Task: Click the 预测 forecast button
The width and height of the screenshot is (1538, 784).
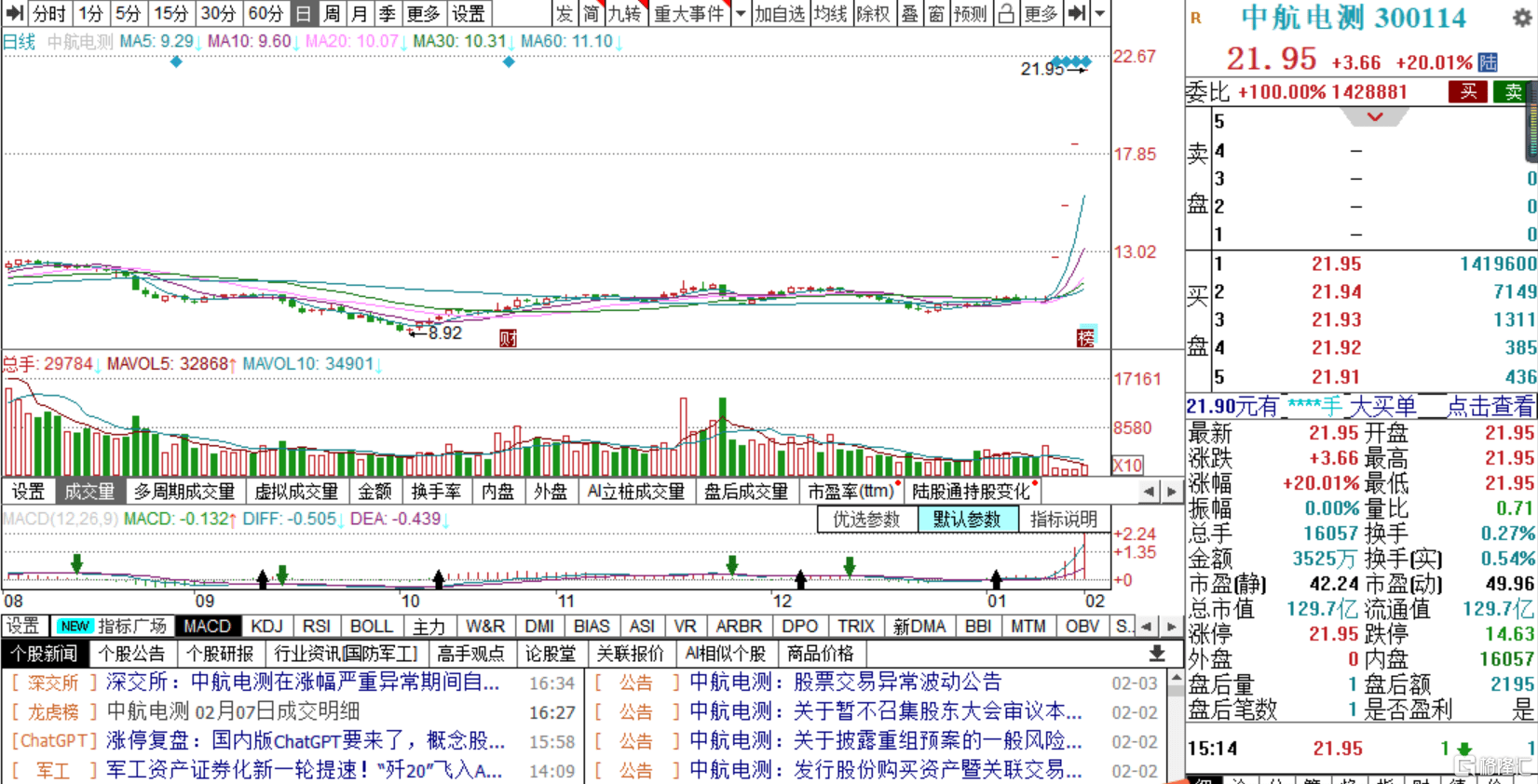Action: (970, 13)
